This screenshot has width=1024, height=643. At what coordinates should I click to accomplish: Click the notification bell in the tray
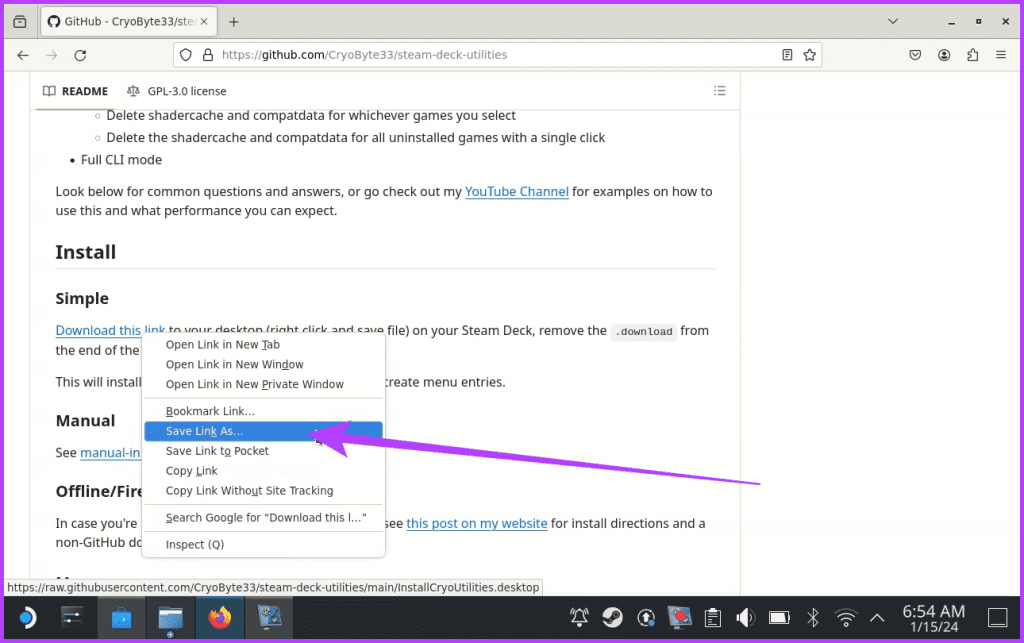(x=581, y=617)
